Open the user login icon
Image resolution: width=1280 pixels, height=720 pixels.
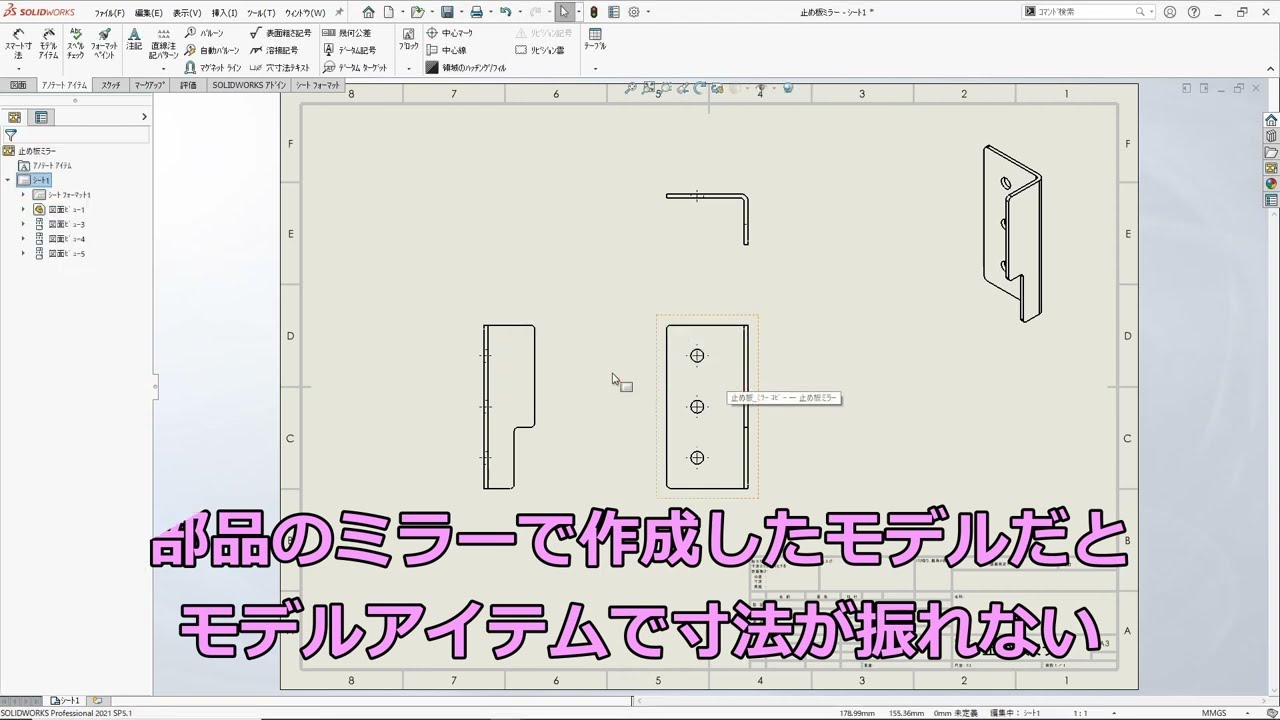click(1169, 12)
